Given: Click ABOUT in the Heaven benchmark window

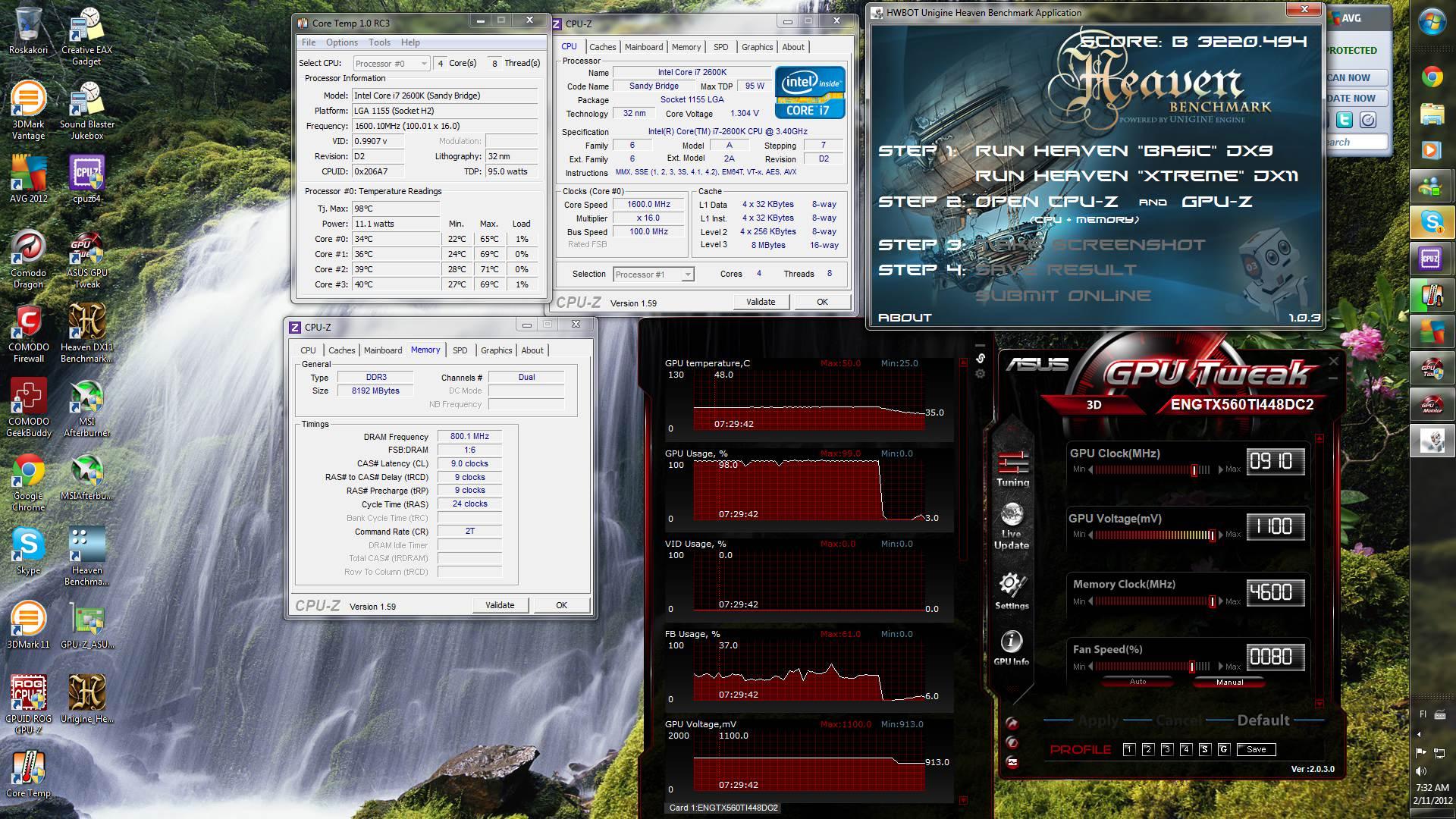Looking at the screenshot, I should pyautogui.click(x=905, y=318).
